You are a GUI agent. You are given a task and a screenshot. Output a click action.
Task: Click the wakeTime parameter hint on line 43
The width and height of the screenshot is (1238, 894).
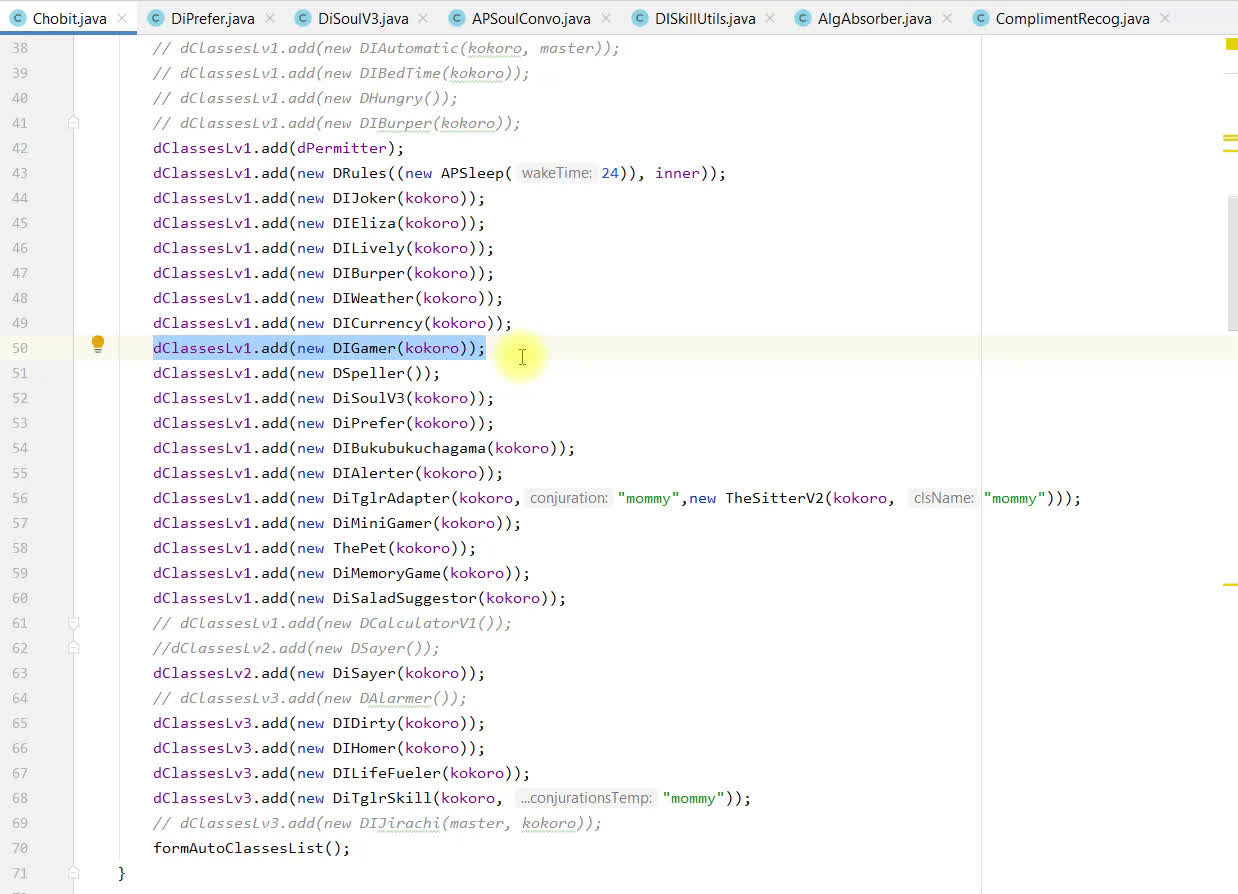(x=556, y=173)
